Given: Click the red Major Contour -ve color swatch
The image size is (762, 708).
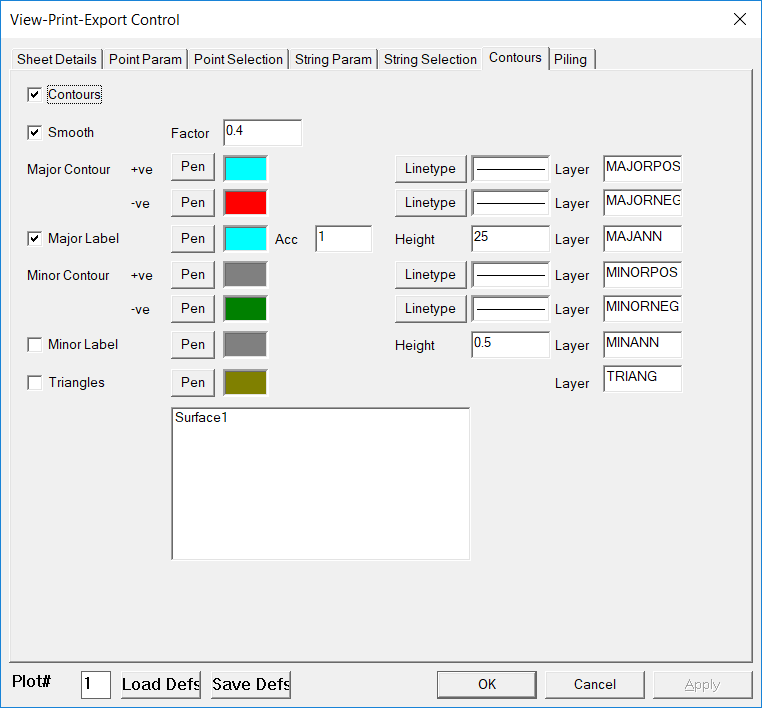Looking at the screenshot, I should coord(245,203).
